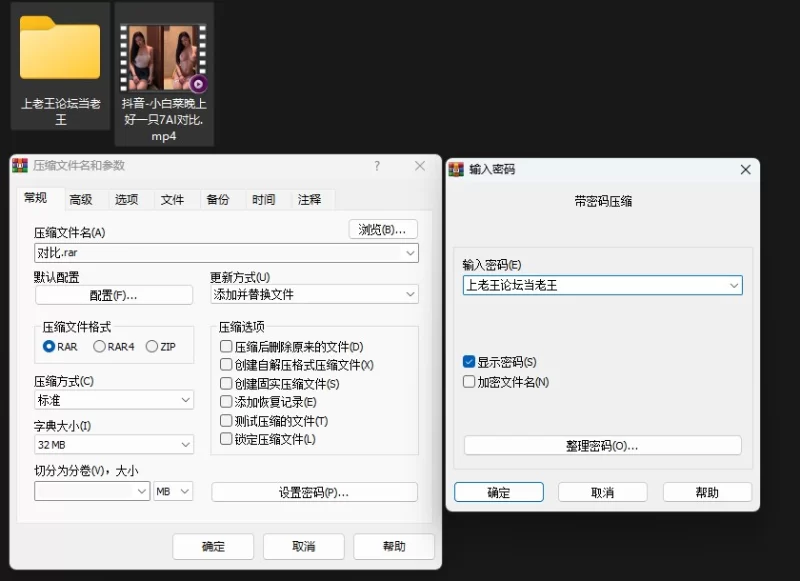Switch to the 高级 tab
Image resolution: width=800 pixels, height=581 pixels.
[x=81, y=200]
